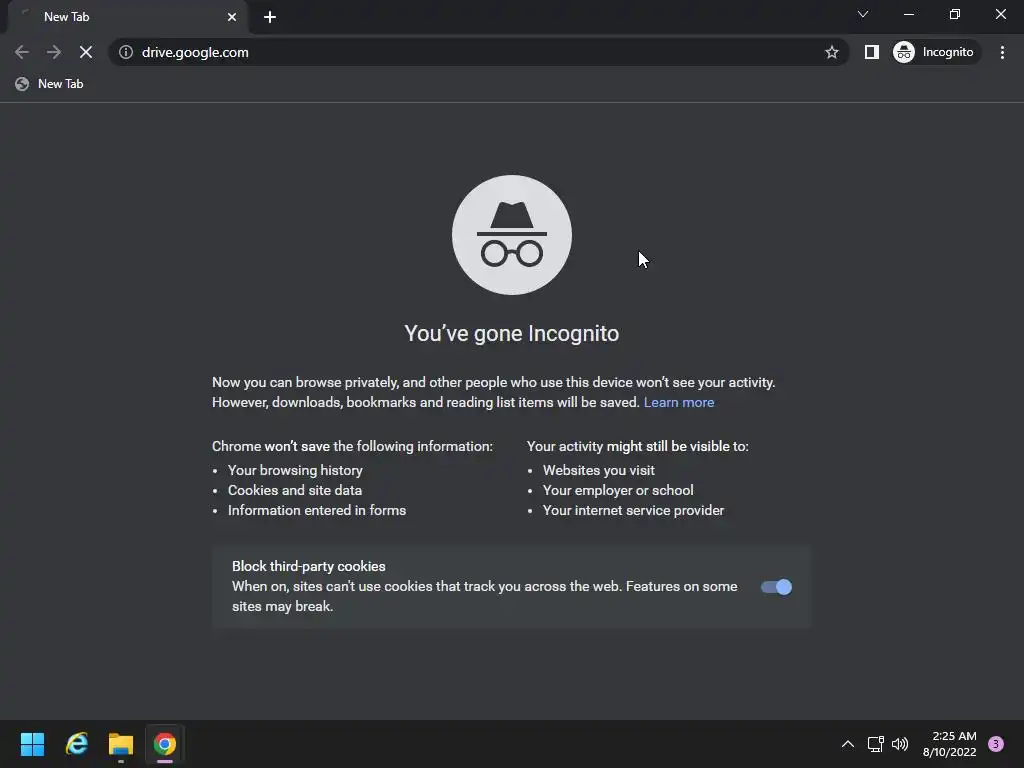Screen dimensions: 1024x768
Task: Minimize the Chrome window
Action: [x=909, y=14]
